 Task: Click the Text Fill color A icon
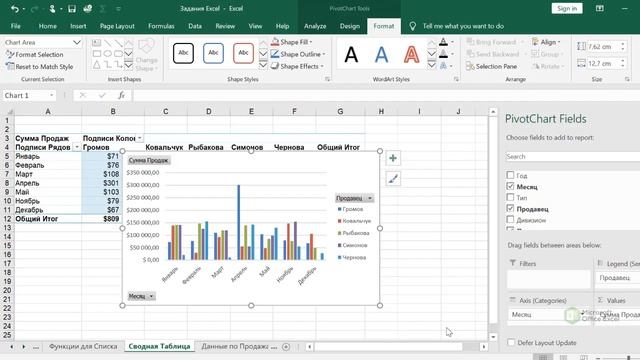point(443,42)
